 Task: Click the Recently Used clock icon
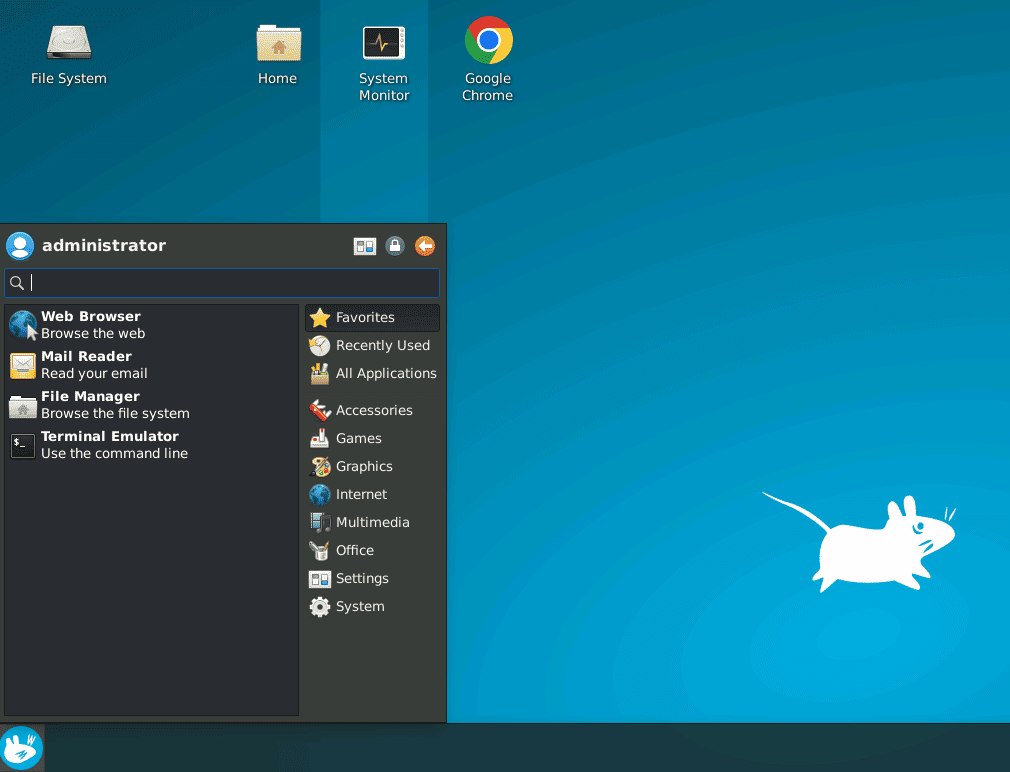319,346
